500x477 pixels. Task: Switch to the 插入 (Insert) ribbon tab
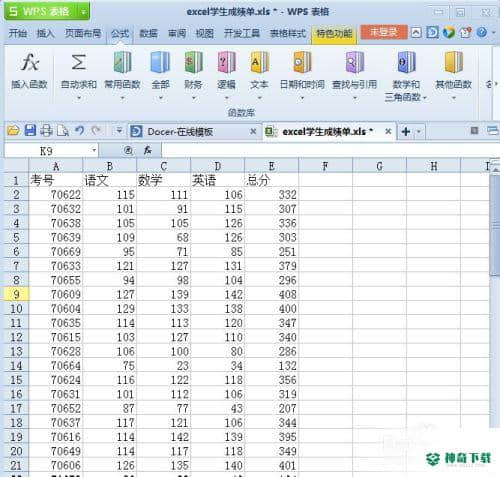click(45, 33)
